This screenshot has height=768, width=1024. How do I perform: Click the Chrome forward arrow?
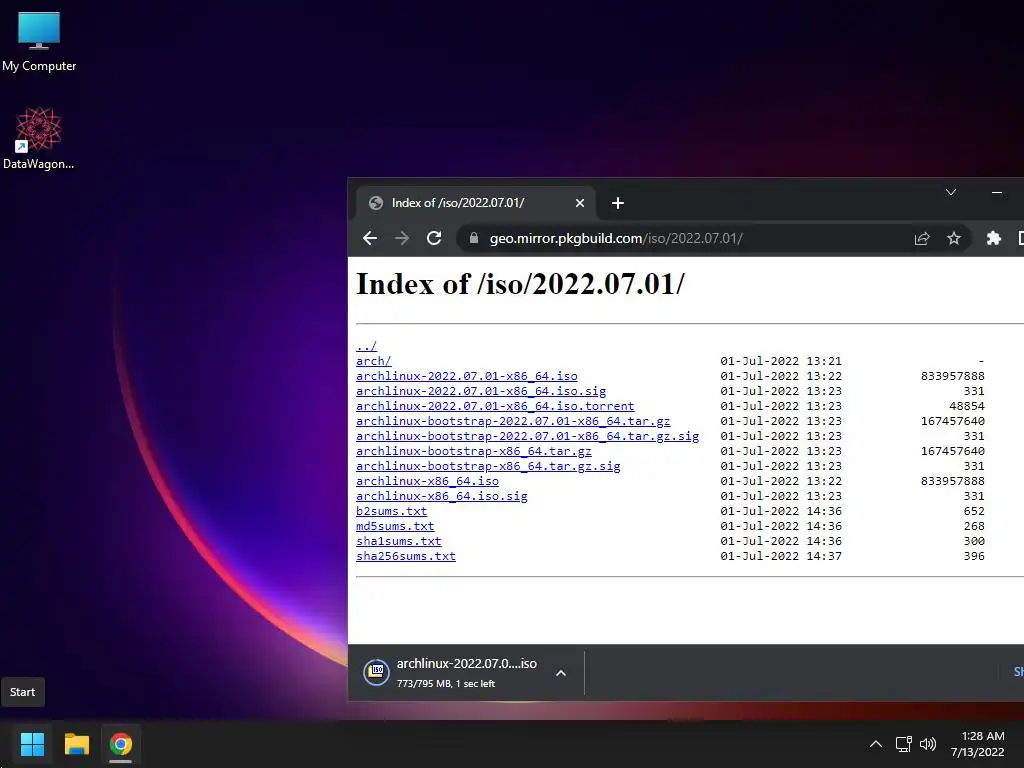(402, 238)
